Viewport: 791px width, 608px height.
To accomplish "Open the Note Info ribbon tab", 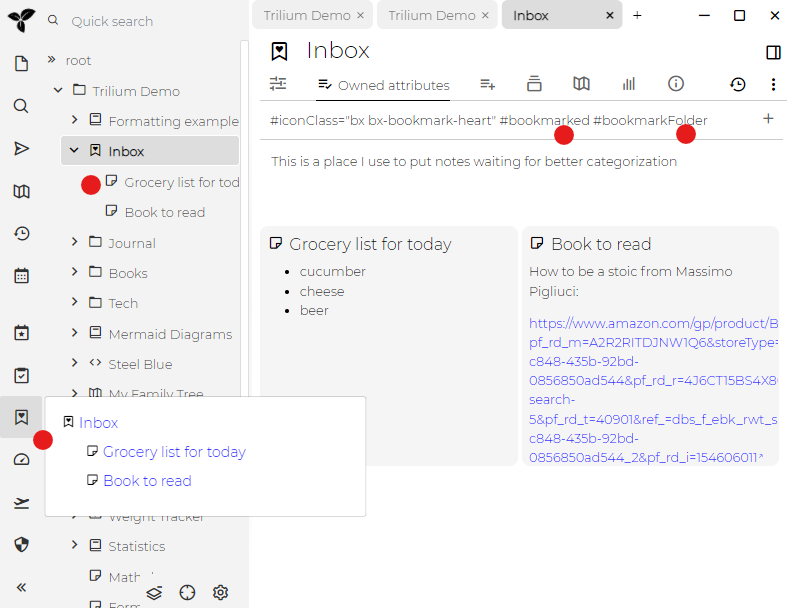I will (x=676, y=84).
